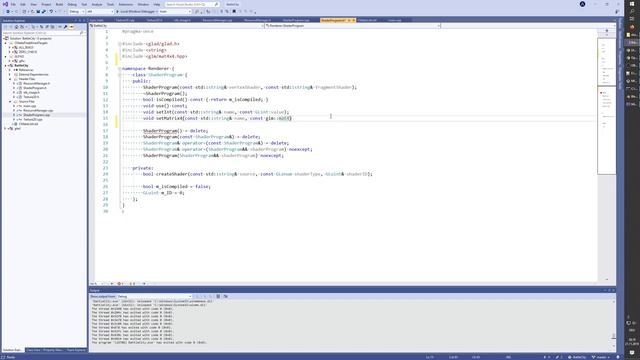Switch to Class View bottom tab

[x=33, y=350]
